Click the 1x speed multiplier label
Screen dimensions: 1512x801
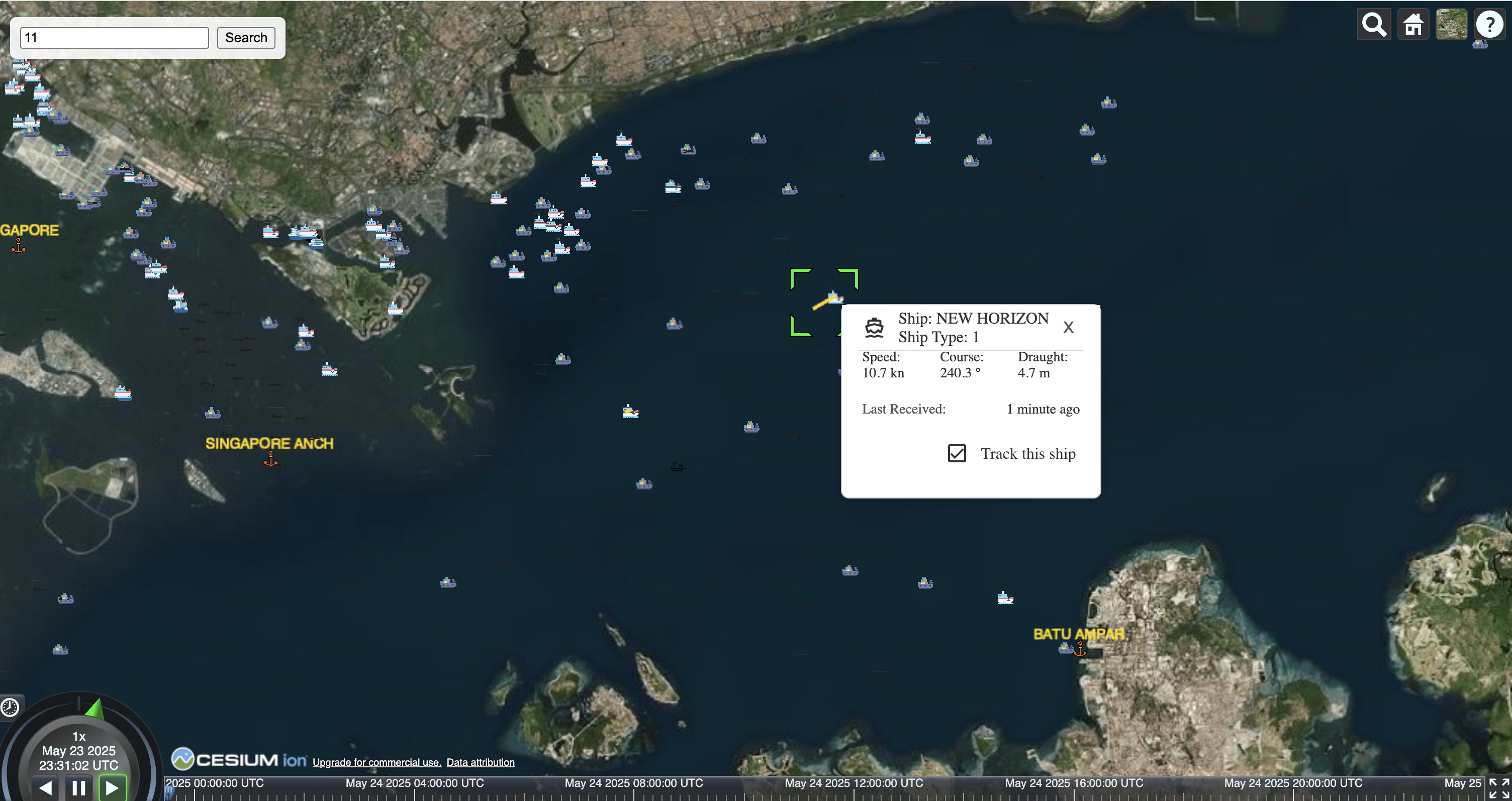(78, 737)
